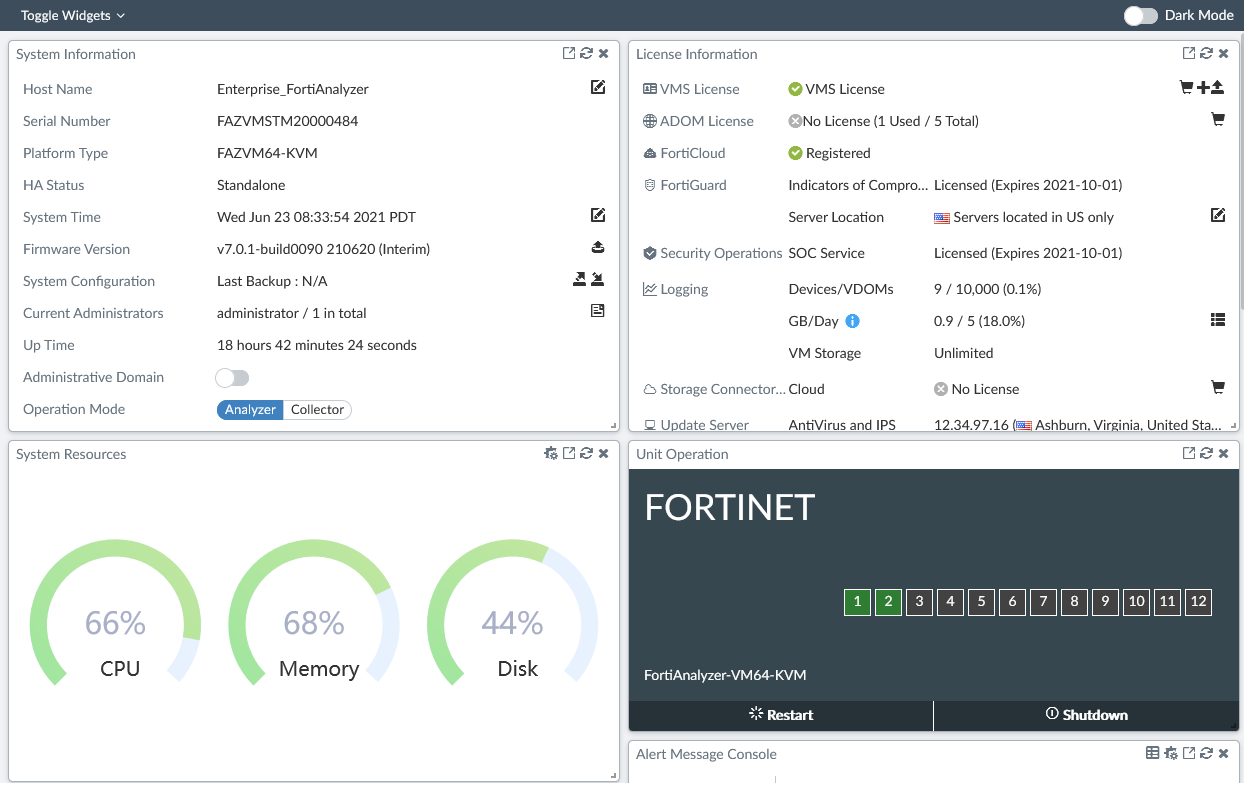
Task: View current administrator details icon
Action: point(597,310)
